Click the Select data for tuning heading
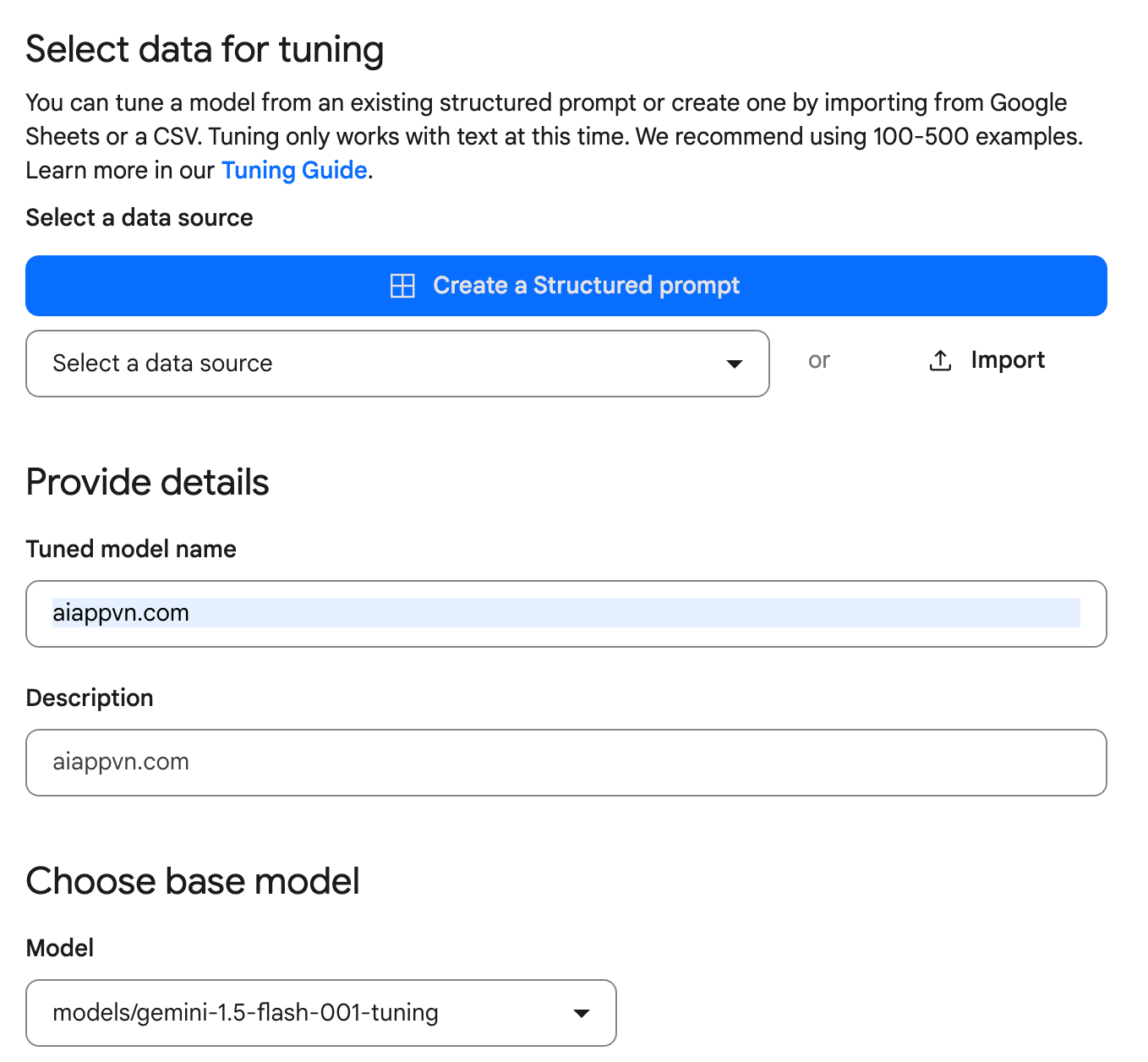This screenshot has width=1148, height=1062. (205, 49)
